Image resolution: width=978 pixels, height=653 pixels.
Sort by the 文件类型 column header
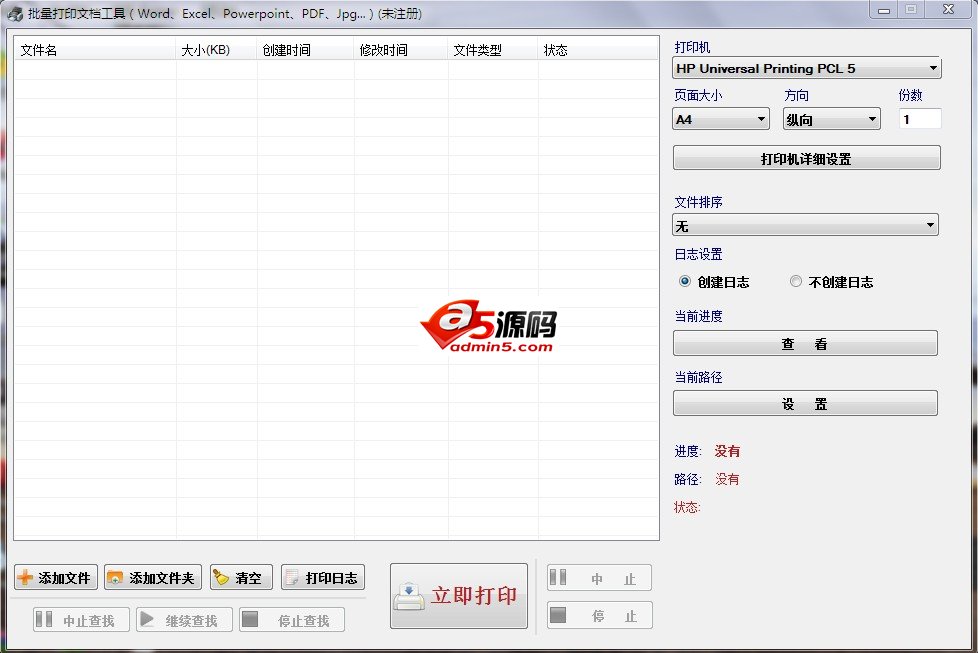[x=493, y=50]
